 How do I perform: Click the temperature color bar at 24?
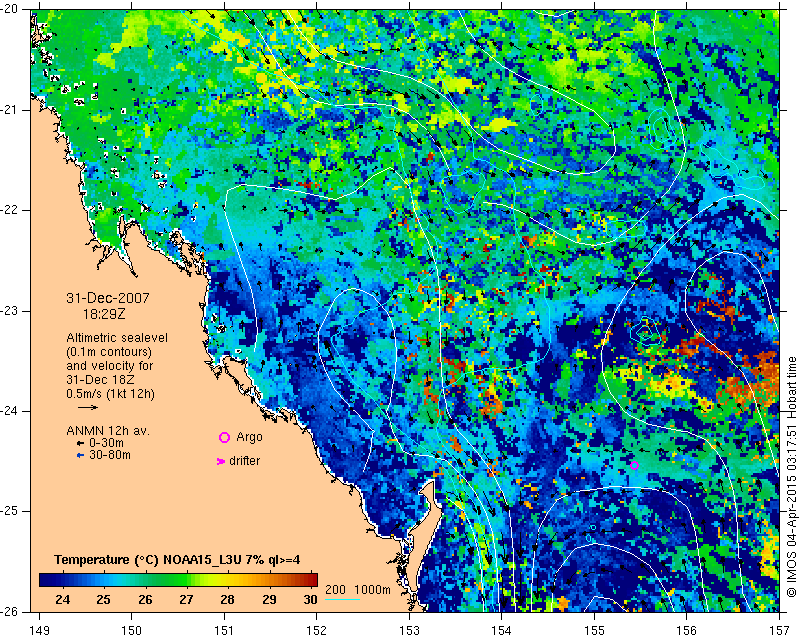(x=62, y=580)
